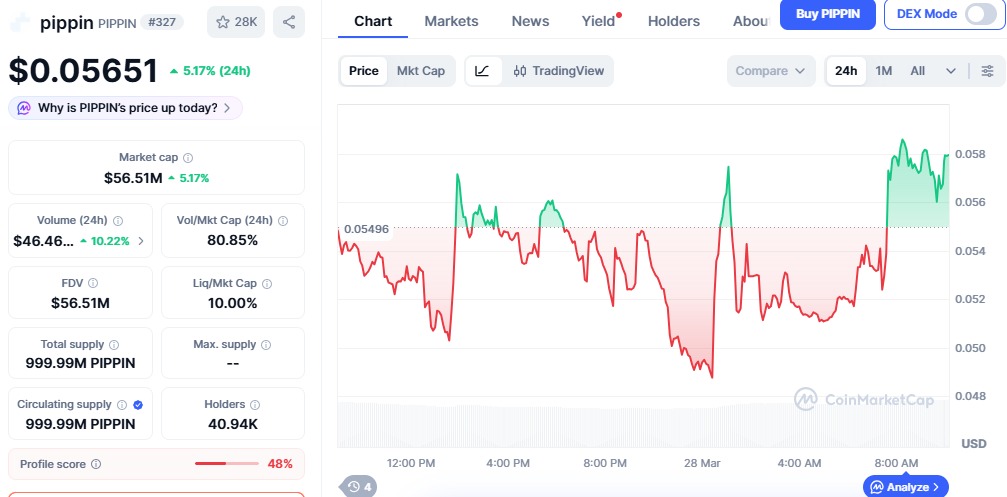Click the AI icon in price-up question

click(24, 108)
